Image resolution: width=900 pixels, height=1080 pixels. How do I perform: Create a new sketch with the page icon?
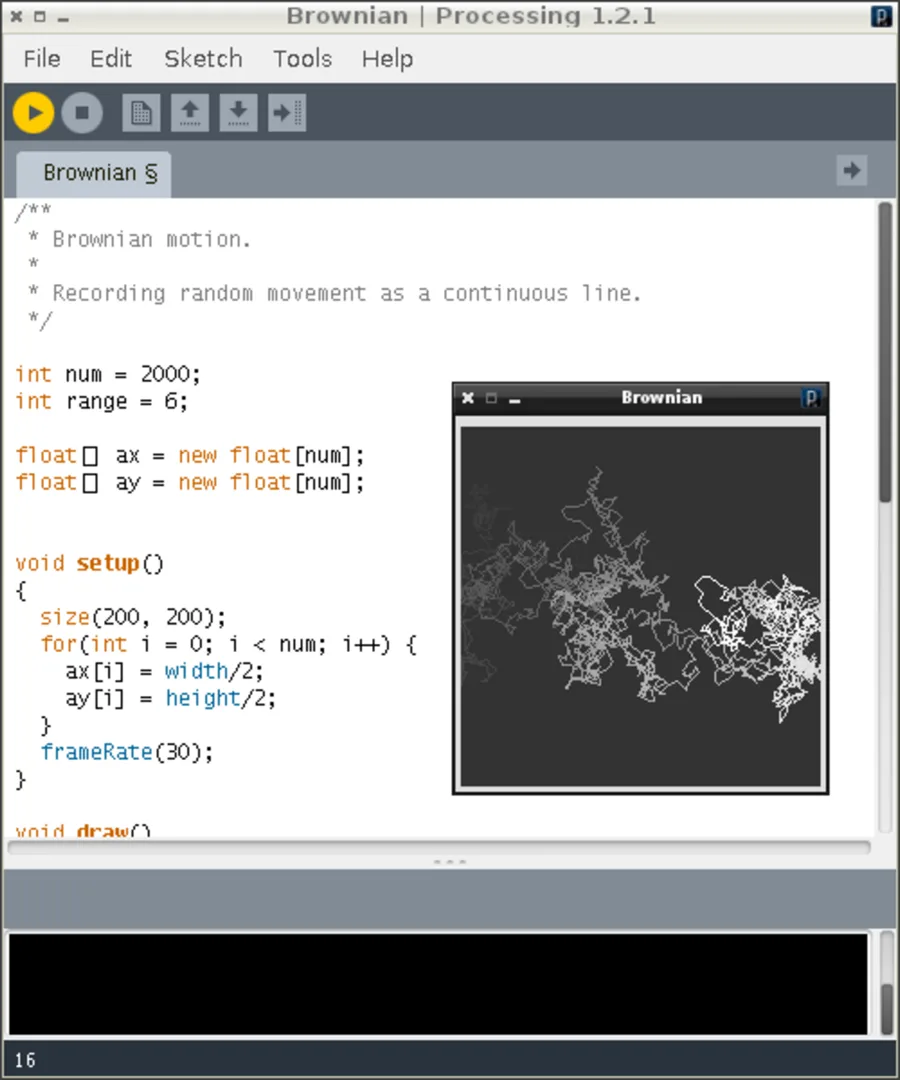[x=141, y=112]
